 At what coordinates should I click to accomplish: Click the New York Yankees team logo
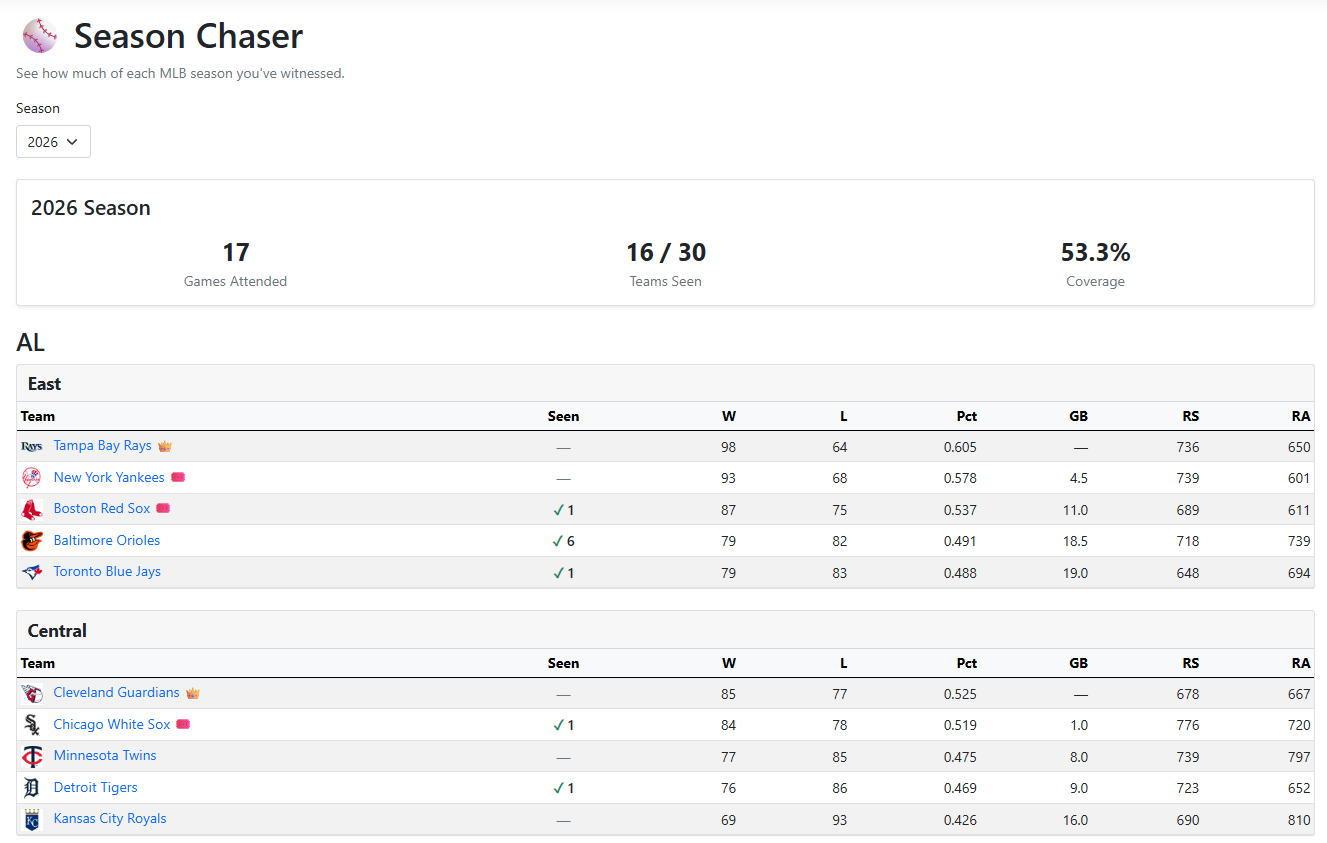[x=32, y=478]
